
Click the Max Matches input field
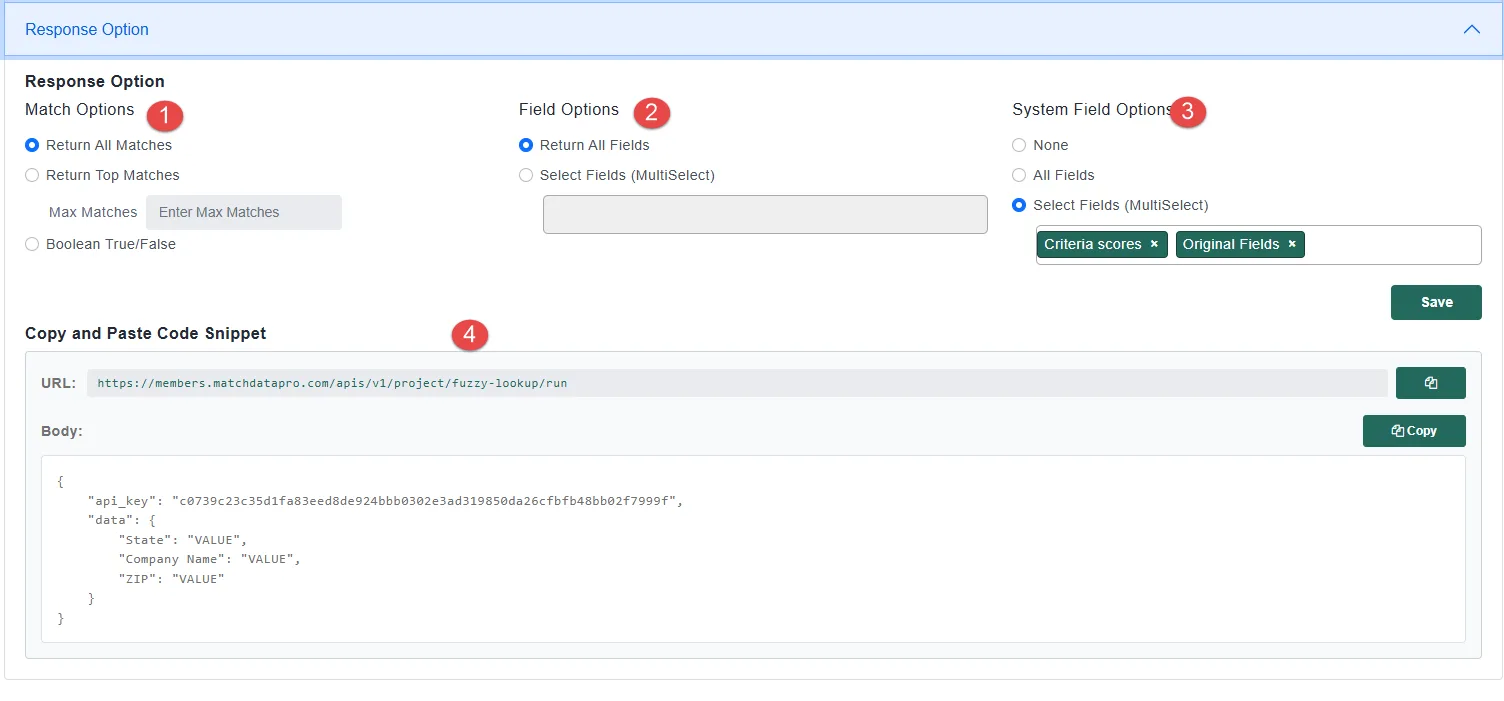coord(244,212)
